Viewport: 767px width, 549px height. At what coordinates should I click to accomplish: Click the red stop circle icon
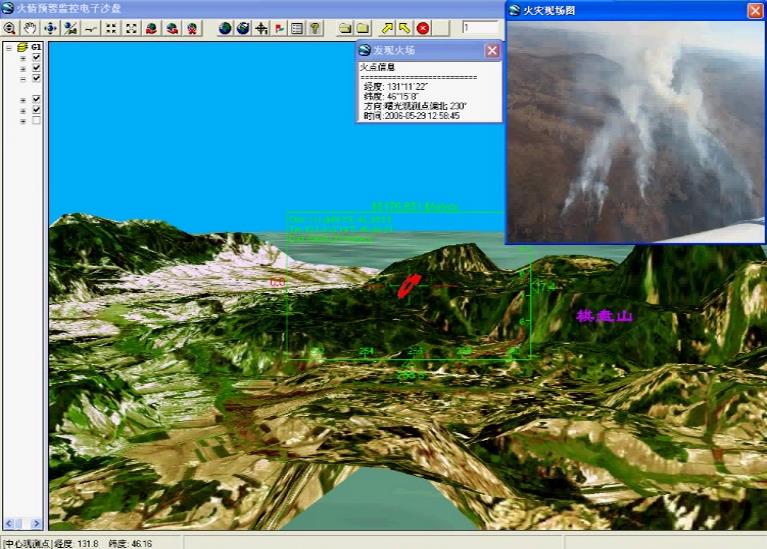[x=423, y=28]
